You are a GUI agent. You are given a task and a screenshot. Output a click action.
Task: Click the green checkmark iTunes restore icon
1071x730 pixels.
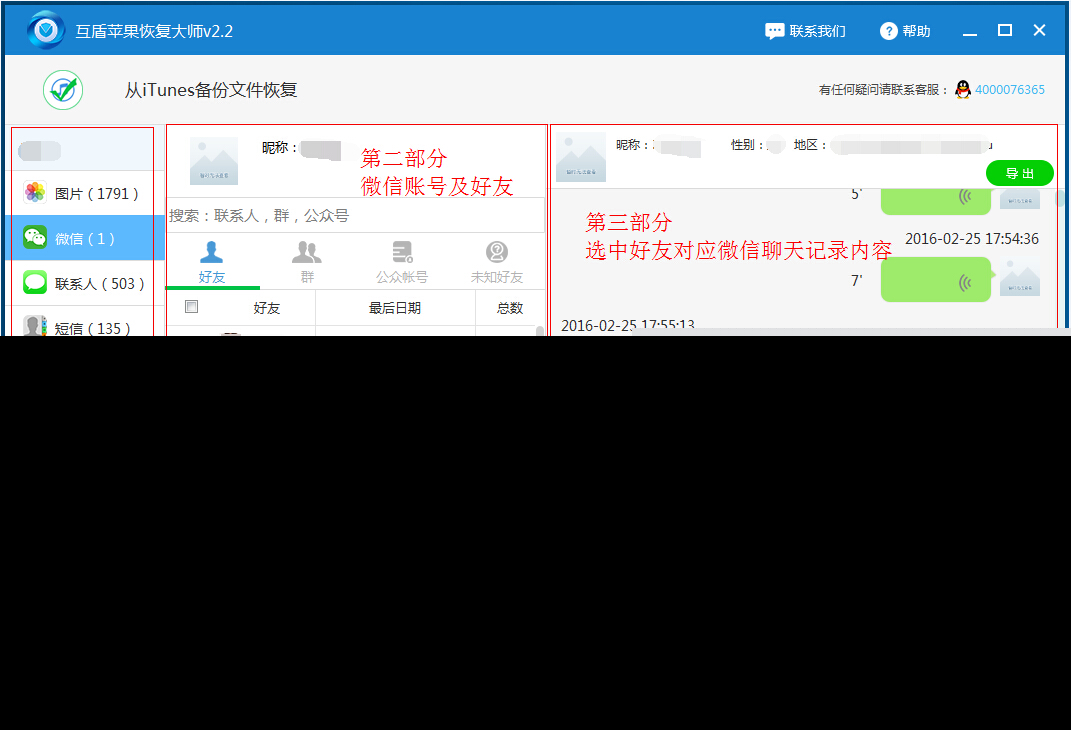63,89
